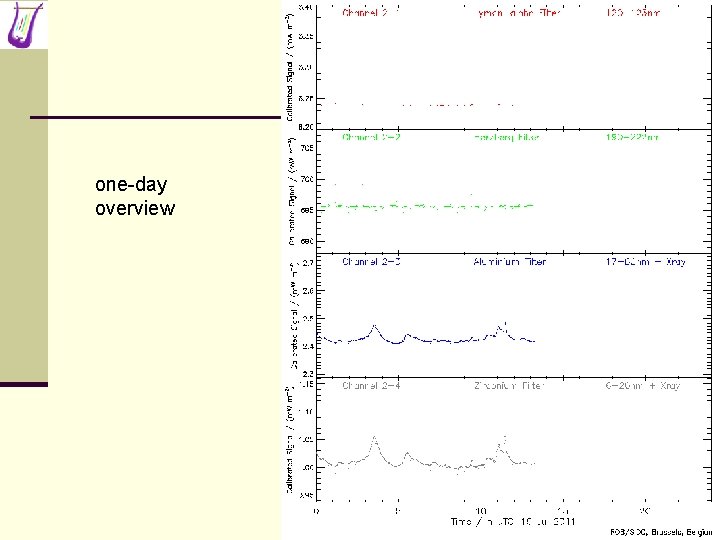Click the "700" tick in Channel 2-2 plot
This screenshot has height=540, width=720.
(307, 180)
